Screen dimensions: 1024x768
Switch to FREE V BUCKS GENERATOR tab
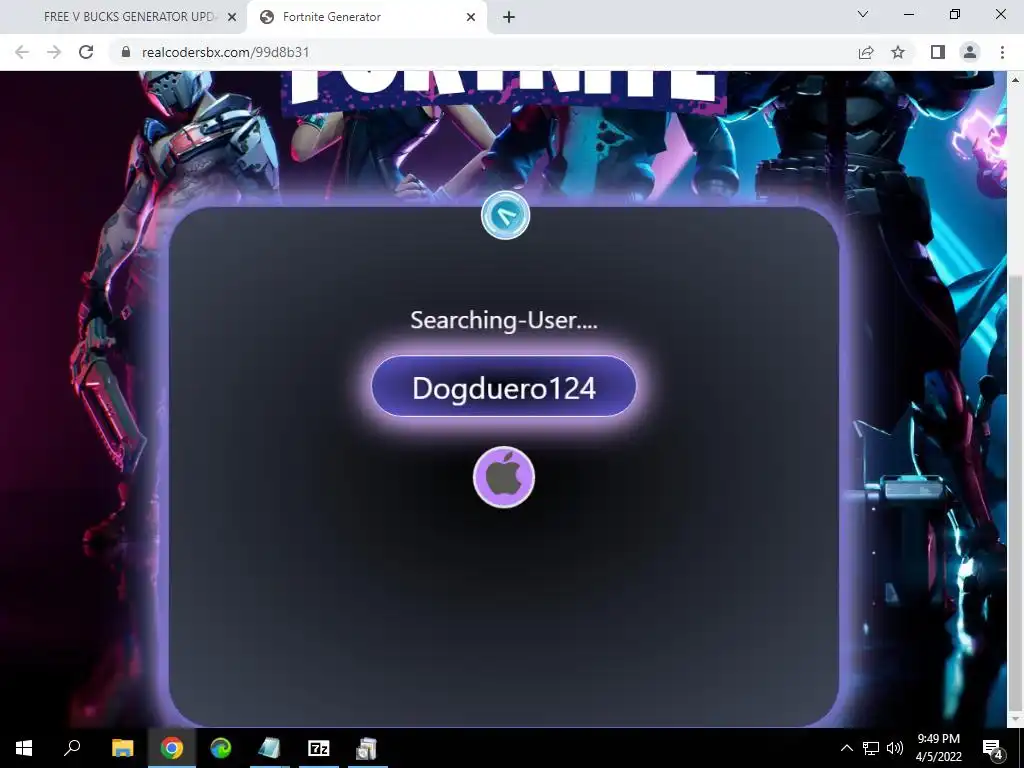click(x=130, y=17)
